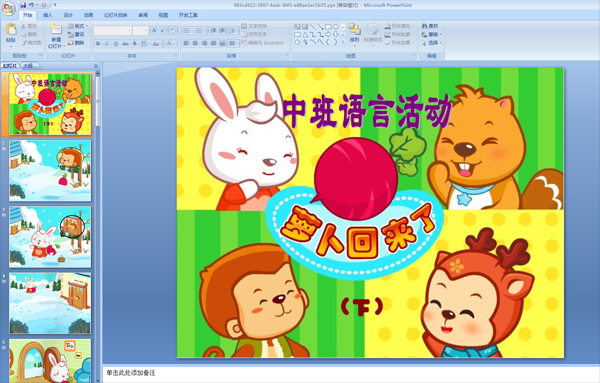Click the New Slide icon
Screen dimensions: 600x383
56,30
